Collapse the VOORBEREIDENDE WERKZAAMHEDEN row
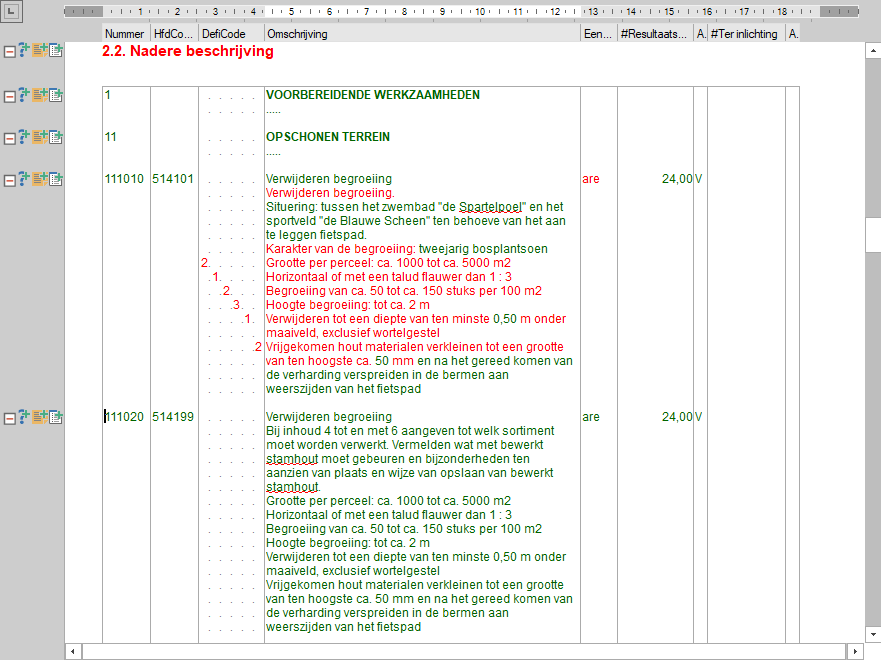 [10, 97]
